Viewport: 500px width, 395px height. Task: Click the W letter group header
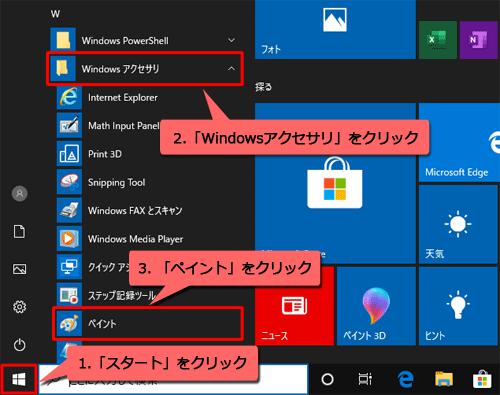(x=55, y=14)
